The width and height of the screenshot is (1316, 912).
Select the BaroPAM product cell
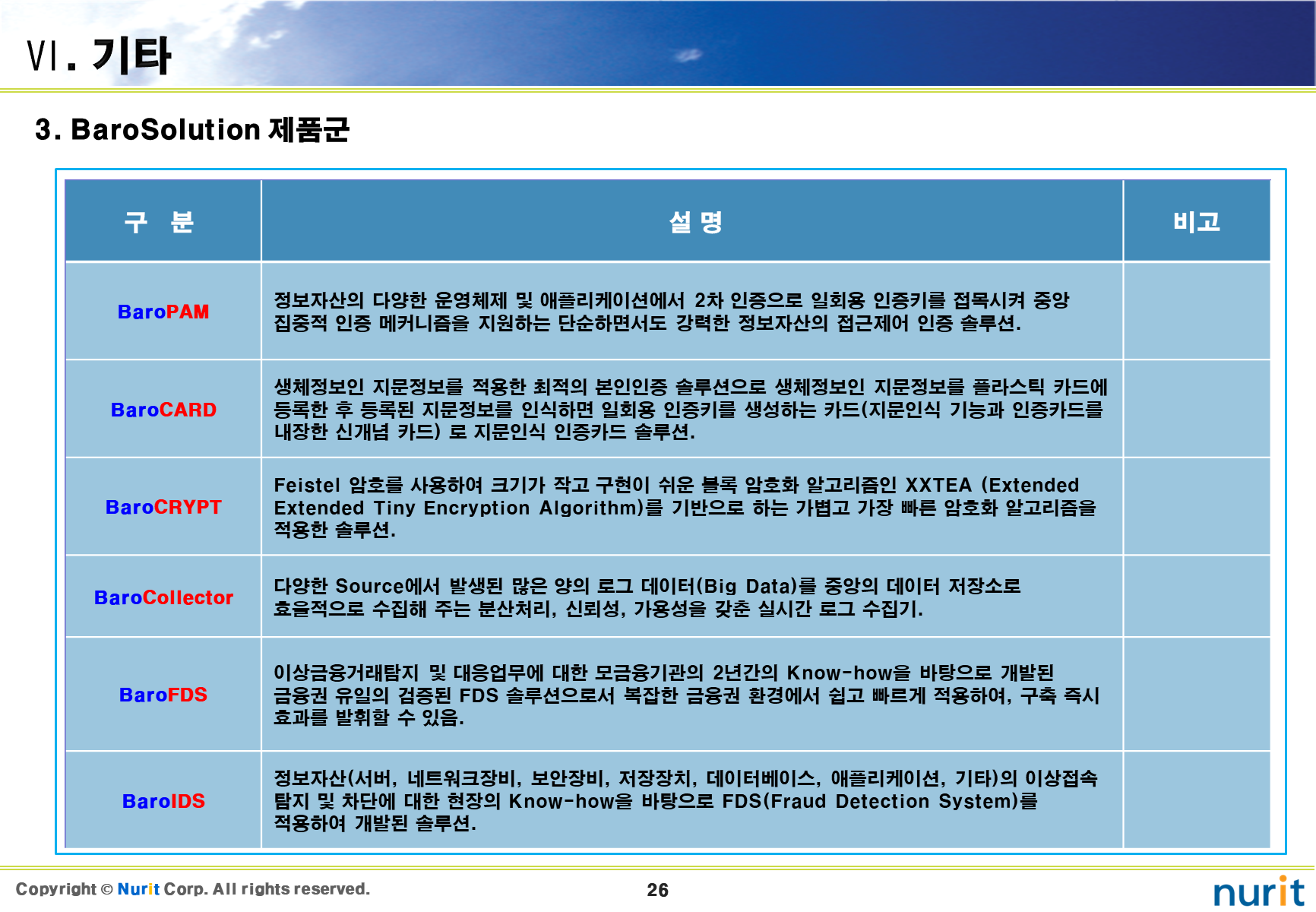tap(163, 312)
